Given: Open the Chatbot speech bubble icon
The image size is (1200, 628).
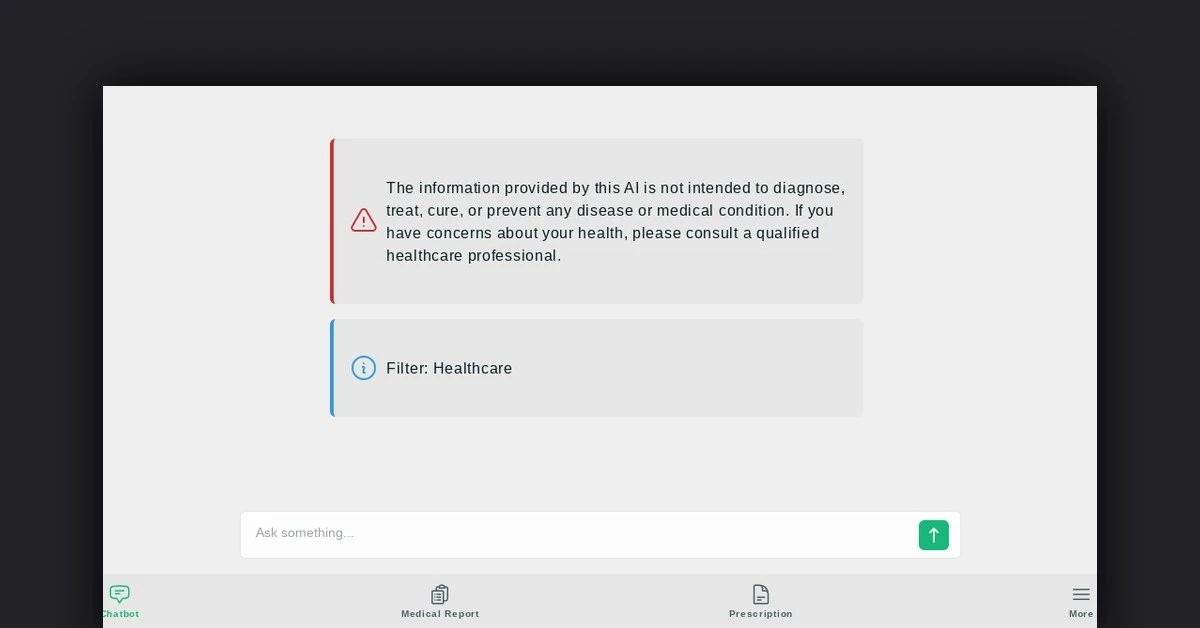Looking at the screenshot, I should pyautogui.click(x=120, y=594).
